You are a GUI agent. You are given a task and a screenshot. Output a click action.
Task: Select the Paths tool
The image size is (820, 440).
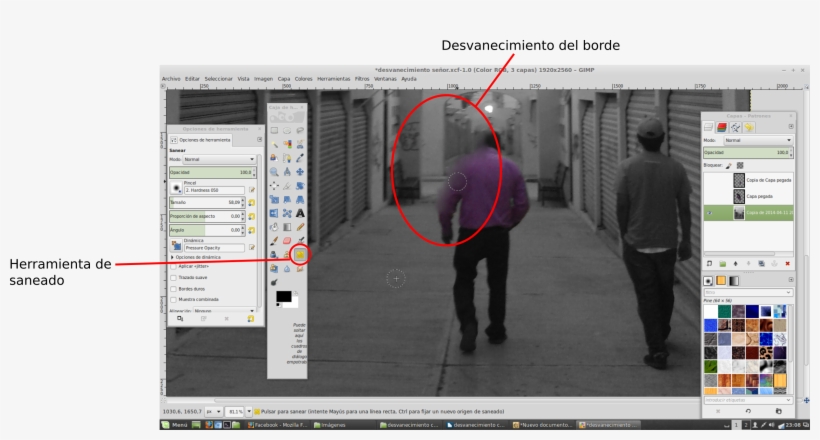click(x=287, y=157)
